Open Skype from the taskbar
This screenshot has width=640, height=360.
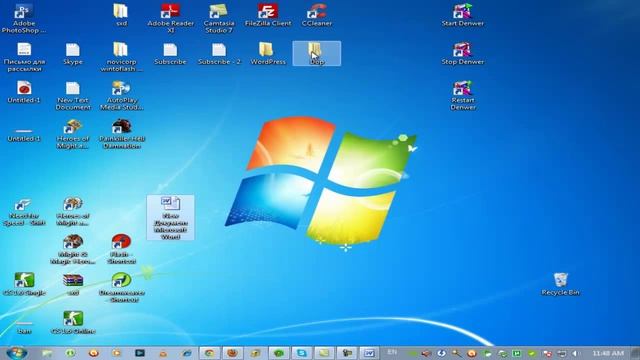302,353
